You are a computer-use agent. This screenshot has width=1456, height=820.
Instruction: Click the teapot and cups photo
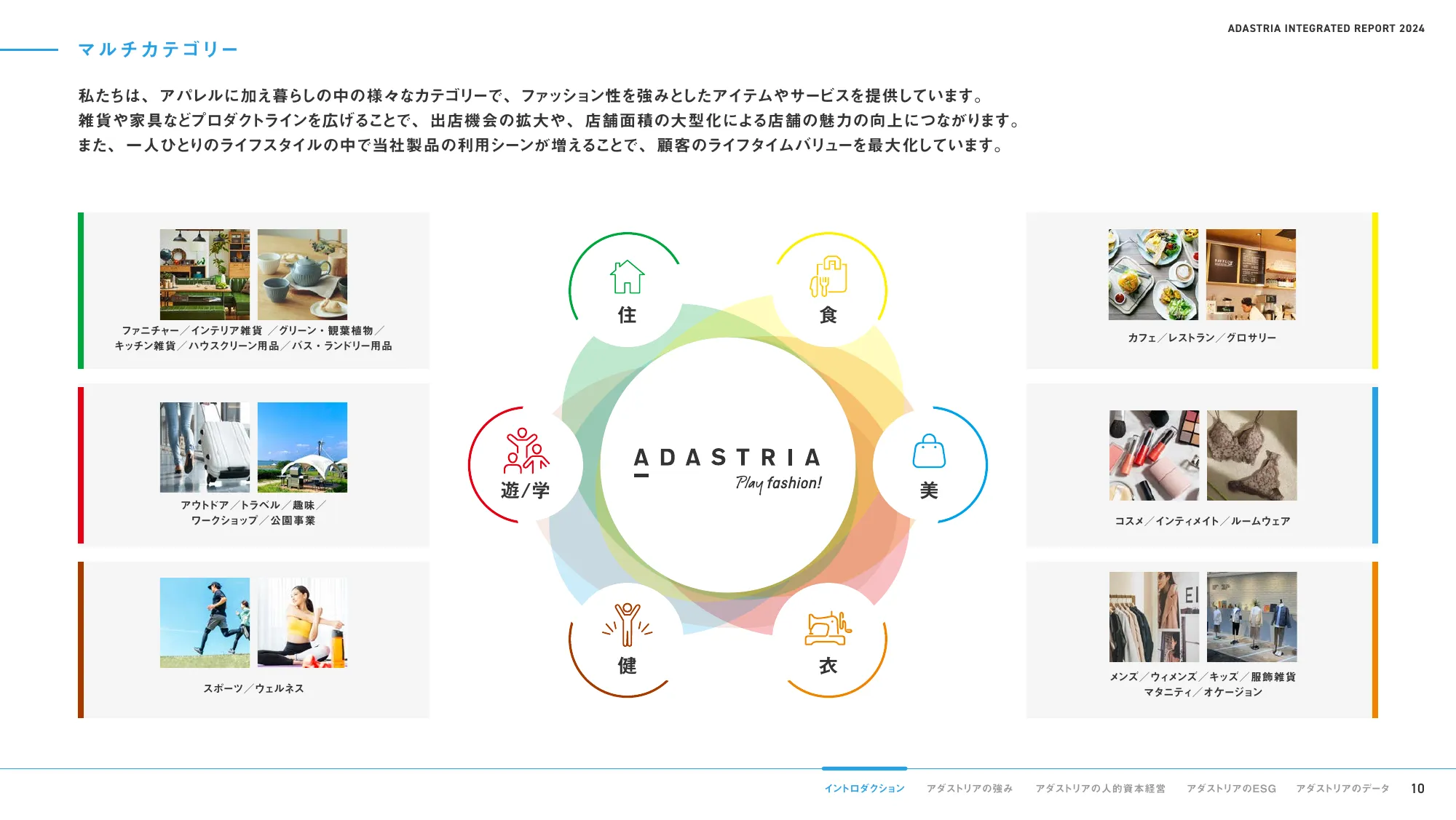302,274
